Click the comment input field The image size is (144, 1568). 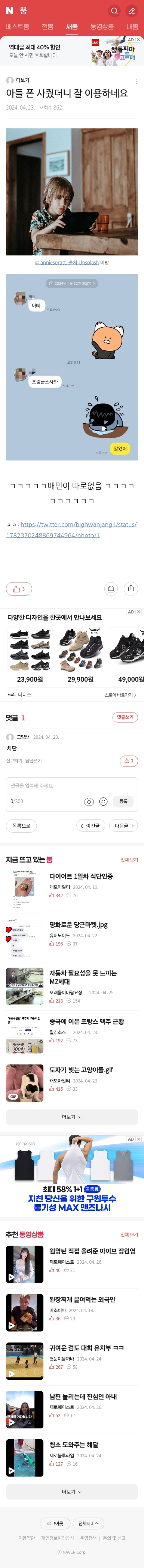pyautogui.click(x=72, y=794)
